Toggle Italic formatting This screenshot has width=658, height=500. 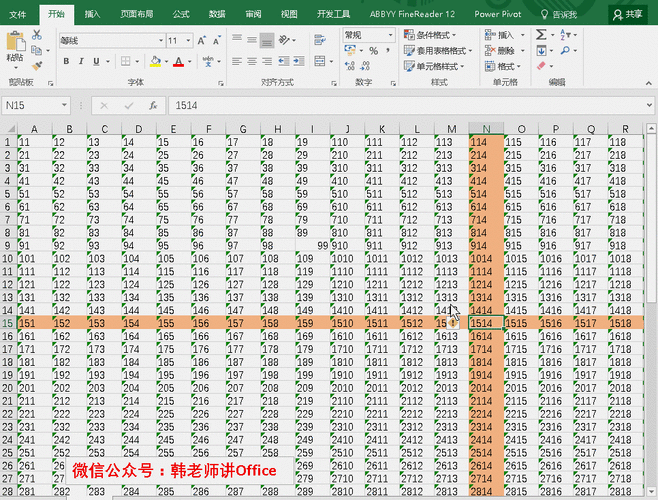point(81,61)
